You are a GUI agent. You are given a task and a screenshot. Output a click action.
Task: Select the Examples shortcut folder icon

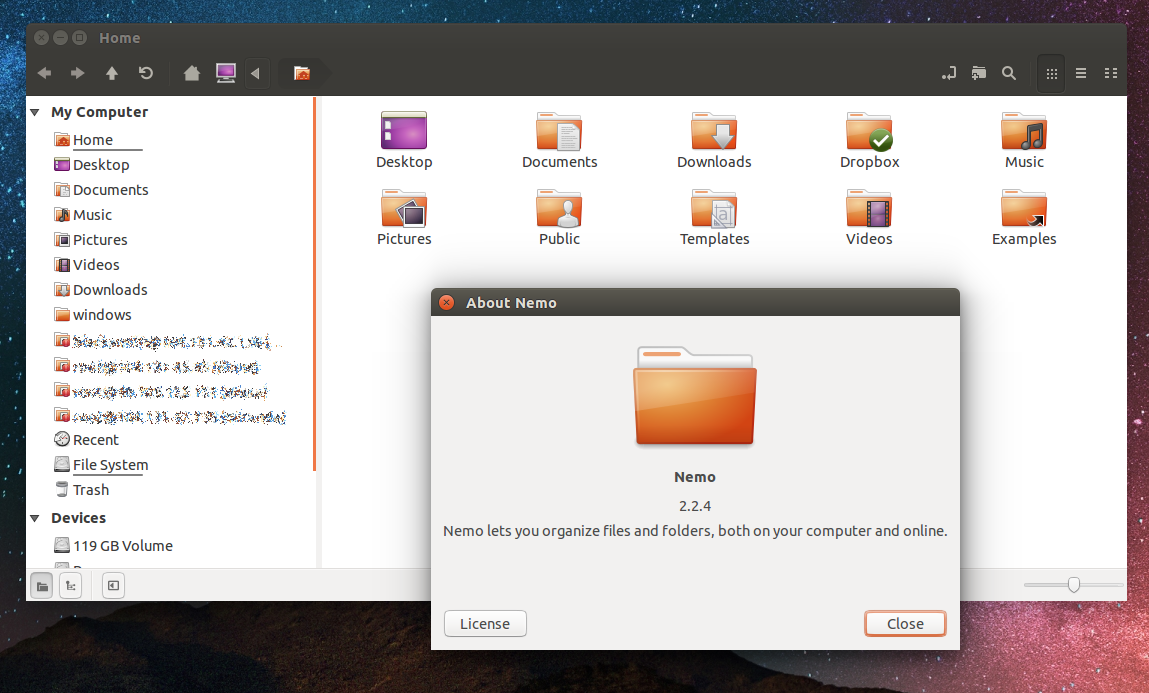pyautogui.click(x=1024, y=218)
